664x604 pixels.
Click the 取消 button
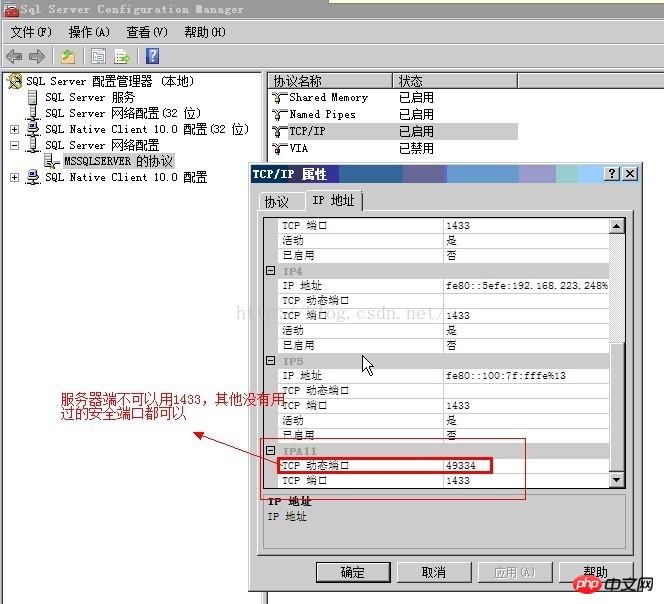(434, 572)
